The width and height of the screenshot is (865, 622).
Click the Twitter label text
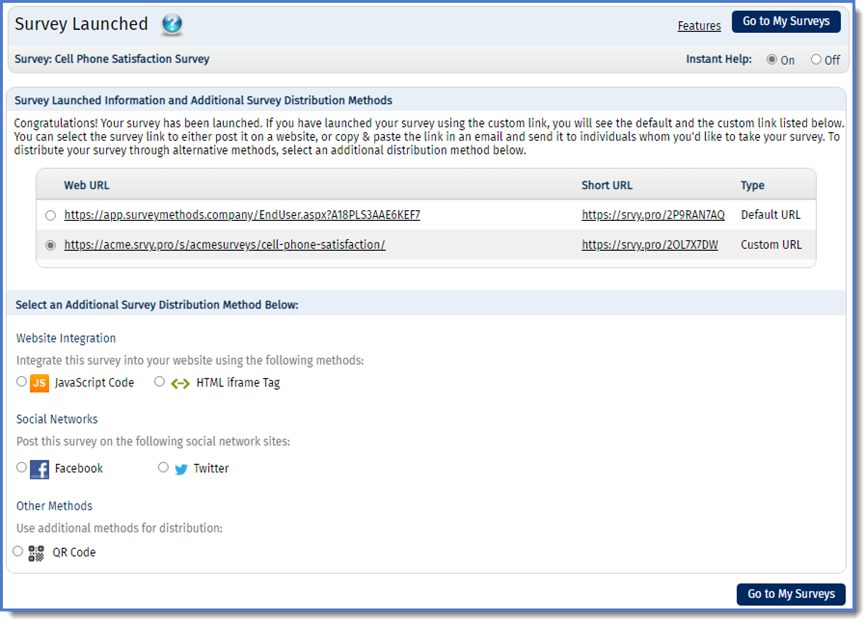pyautogui.click(x=211, y=469)
